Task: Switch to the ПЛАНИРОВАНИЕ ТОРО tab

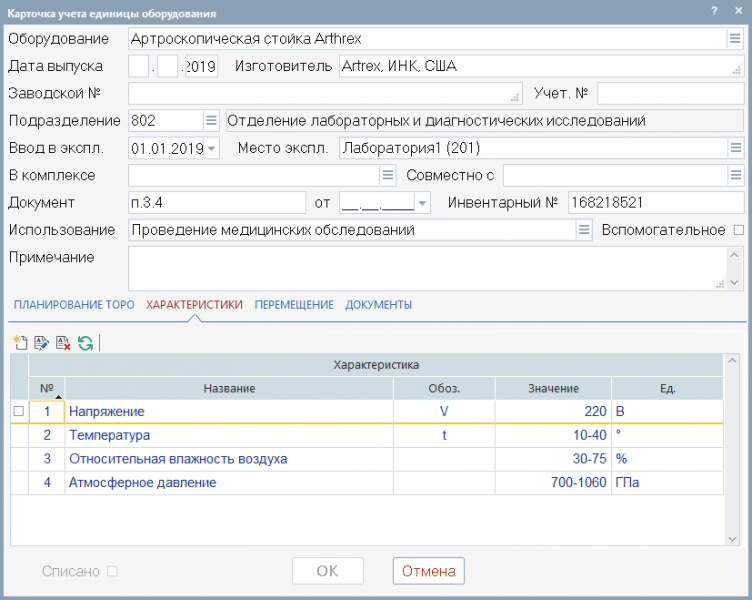Action: [x=74, y=305]
